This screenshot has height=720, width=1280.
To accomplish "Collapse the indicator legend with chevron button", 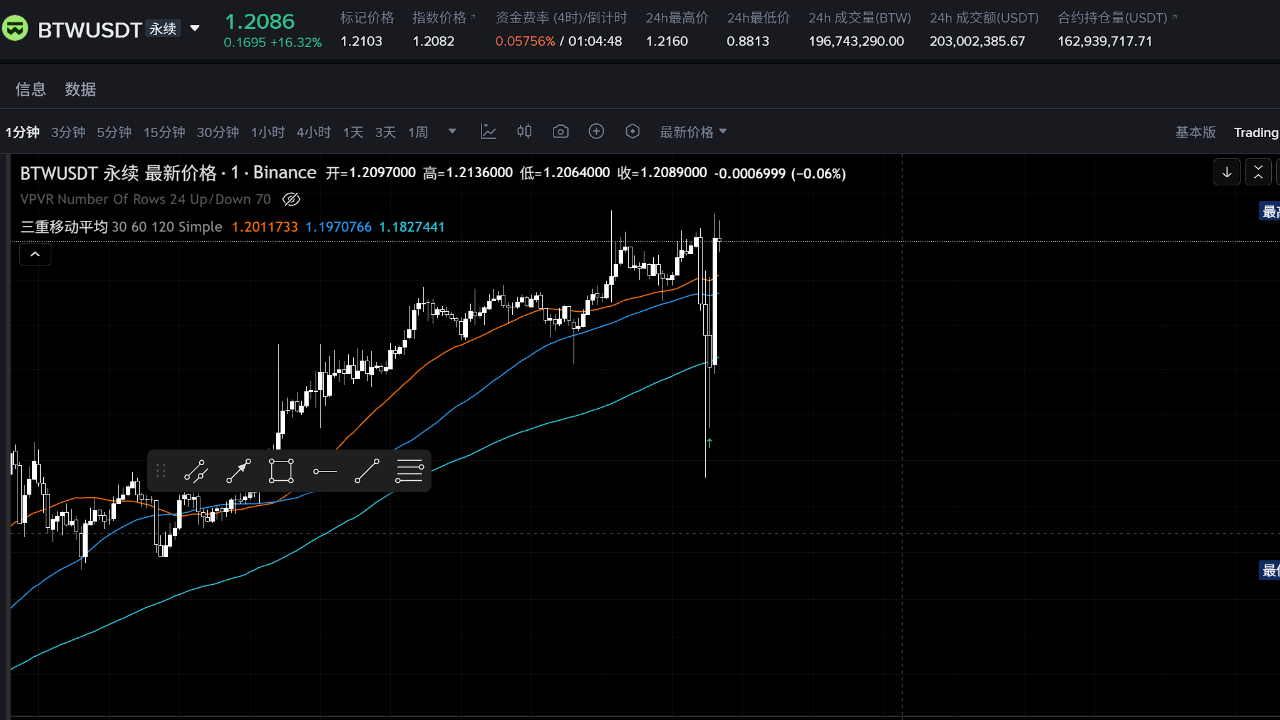I will click(x=35, y=255).
